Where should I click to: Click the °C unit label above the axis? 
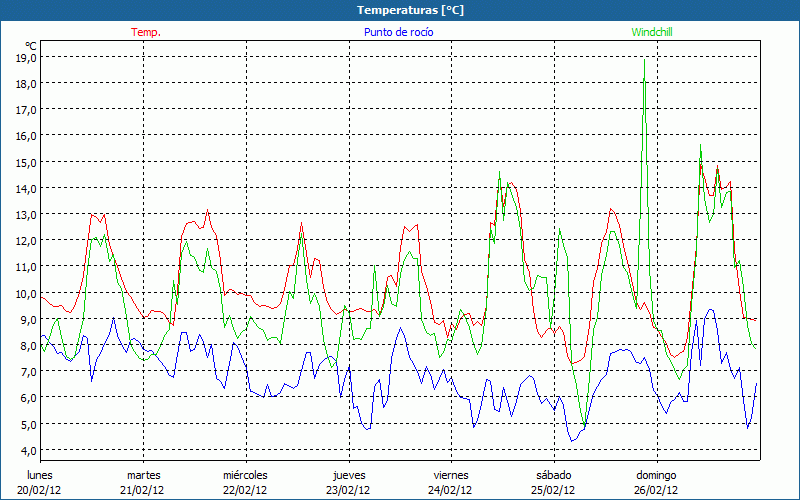pyautogui.click(x=31, y=46)
